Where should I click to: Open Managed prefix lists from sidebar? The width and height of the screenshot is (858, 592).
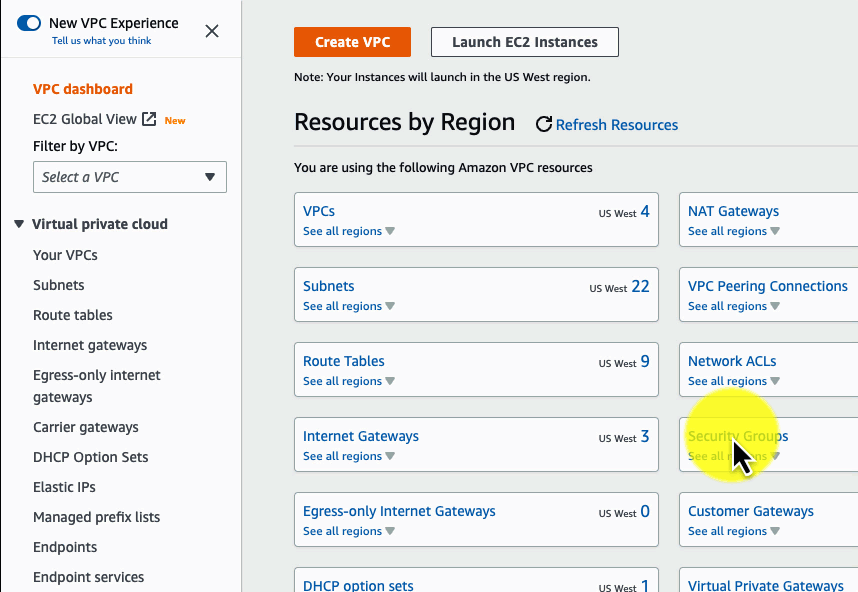tap(96, 517)
